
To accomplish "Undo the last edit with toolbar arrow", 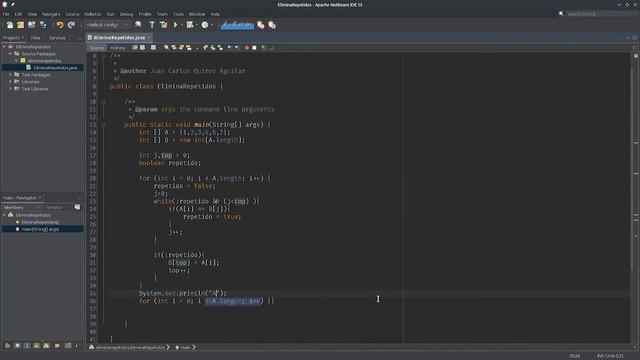I will 60,25.
